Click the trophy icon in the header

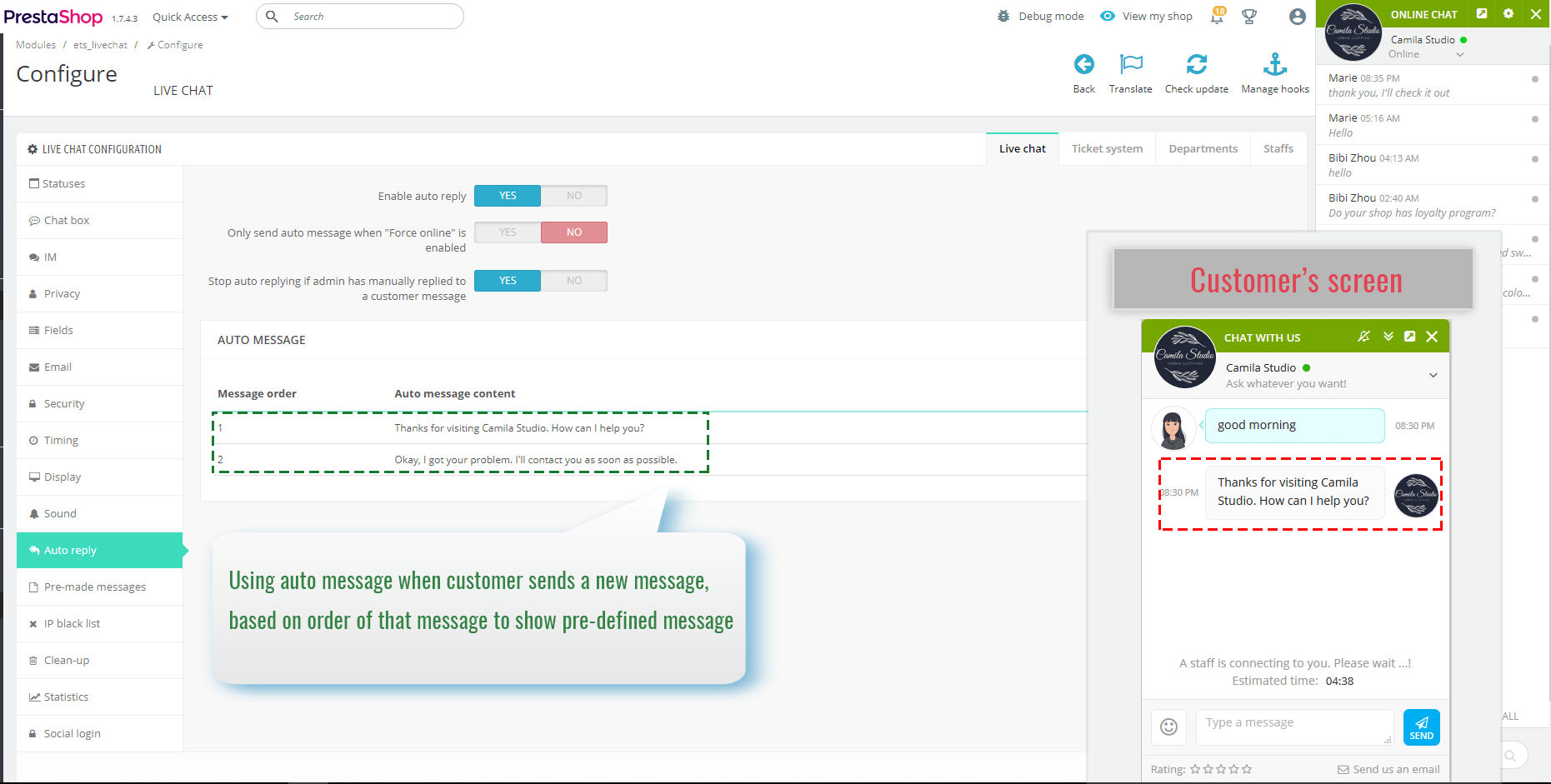click(1249, 17)
